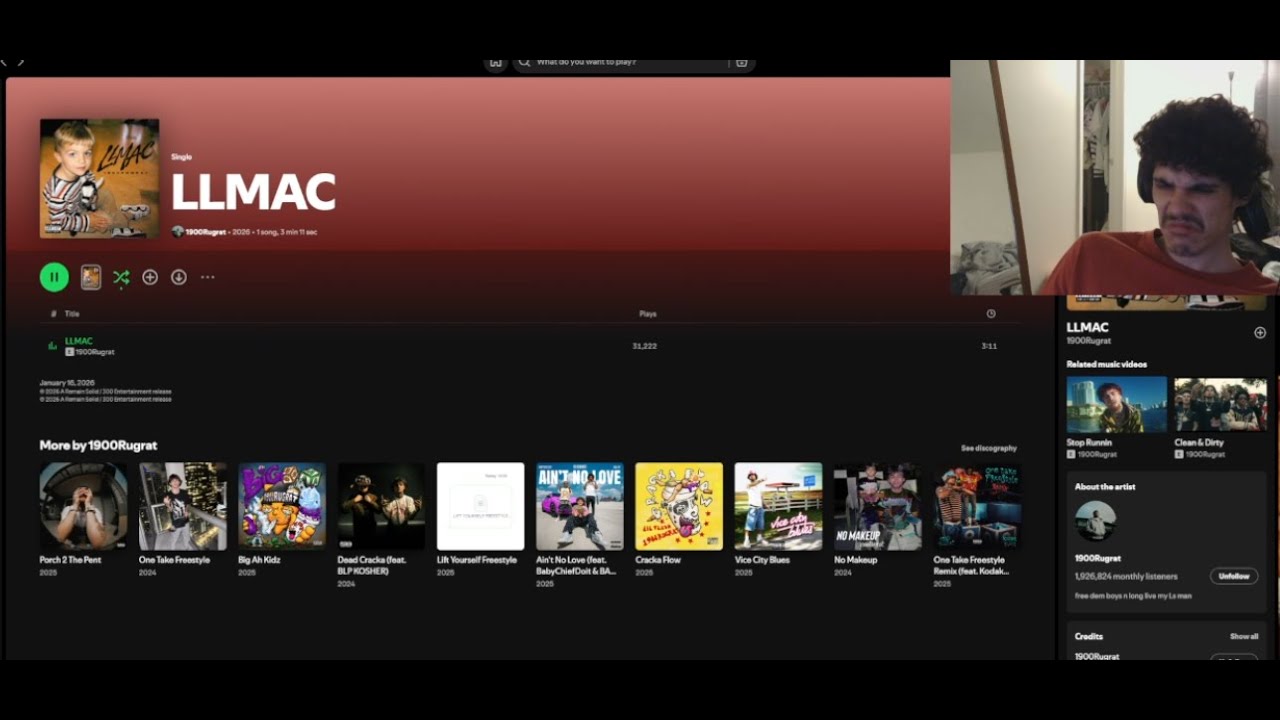Click the Plays column header
Screen dimensions: 1280x720
coord(648,314)
